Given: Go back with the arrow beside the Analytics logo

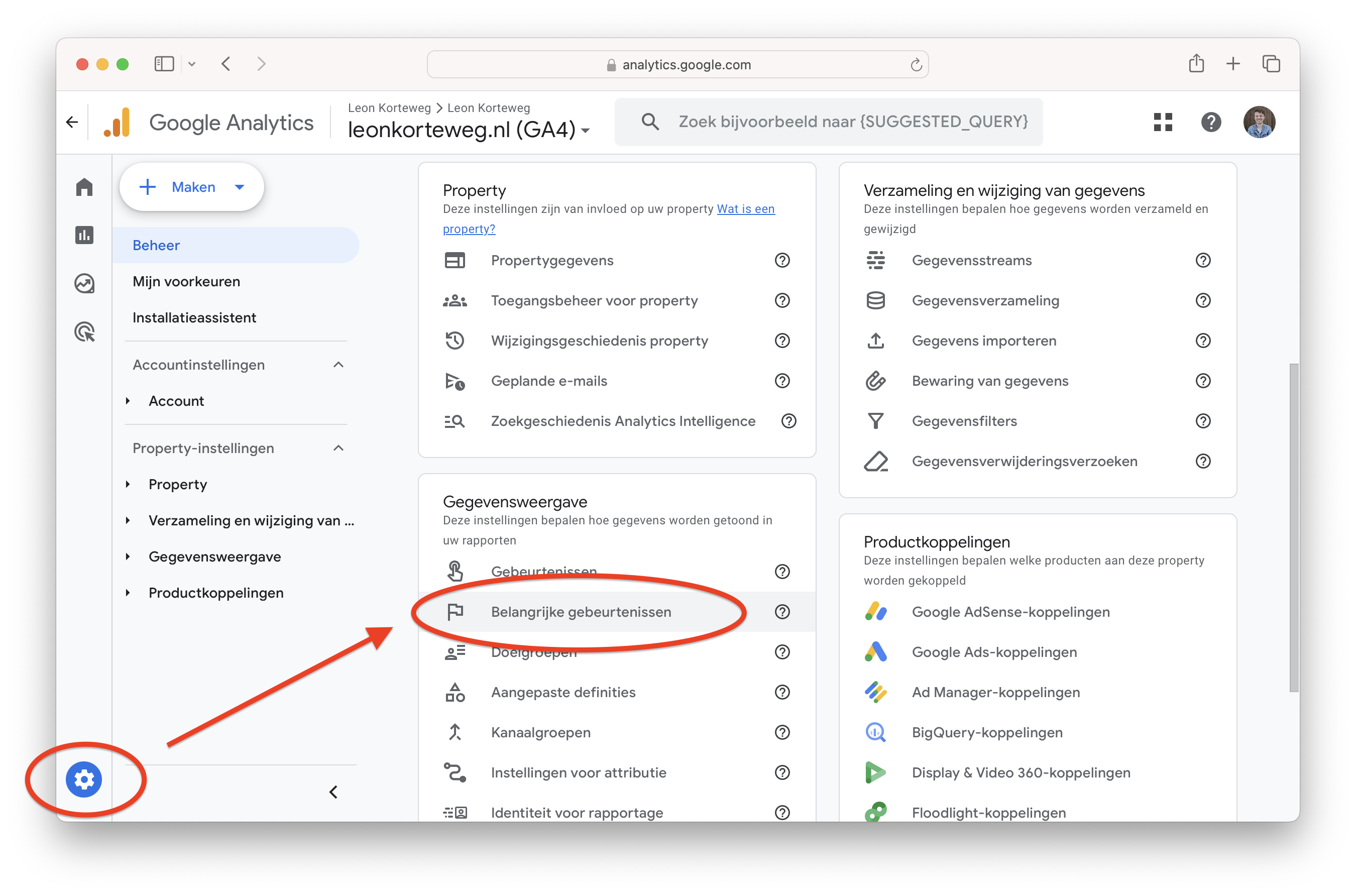Looking at the screenshot, I should (72, 122).
